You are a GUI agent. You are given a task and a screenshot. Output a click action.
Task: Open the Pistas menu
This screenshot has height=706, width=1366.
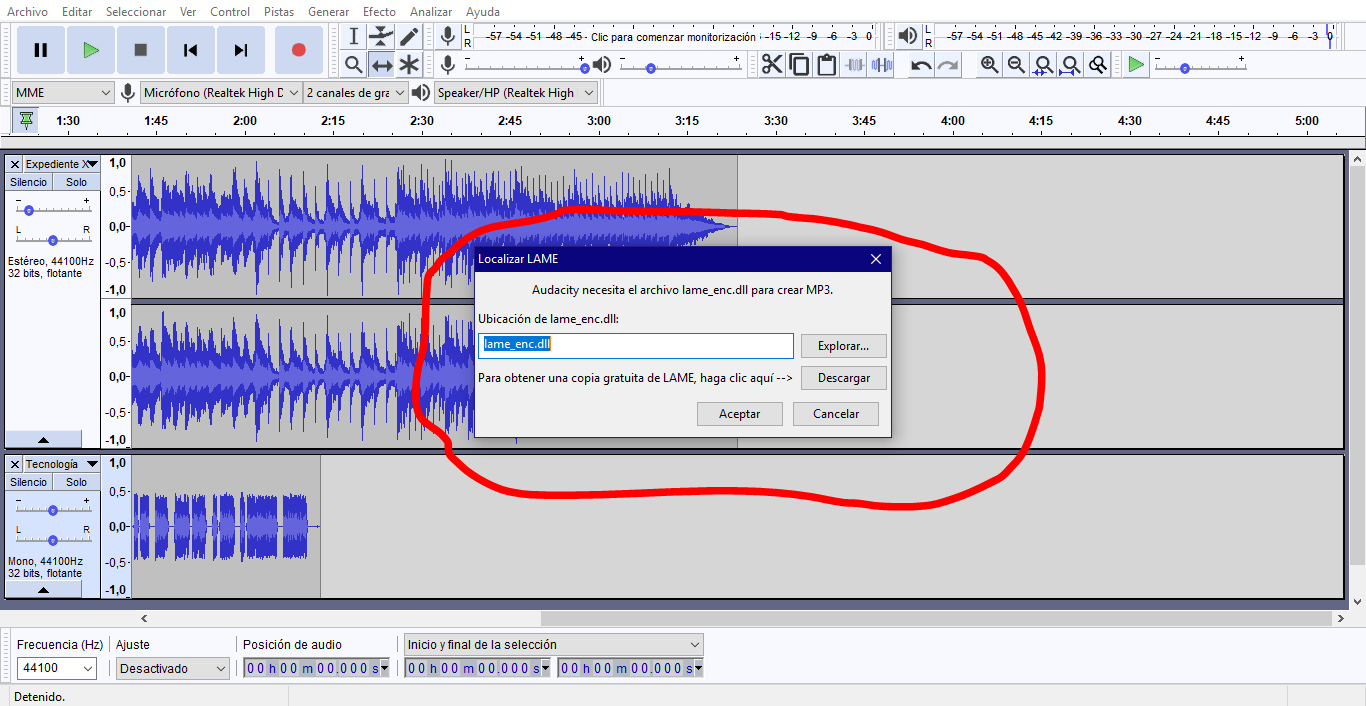tap(279, 12)
